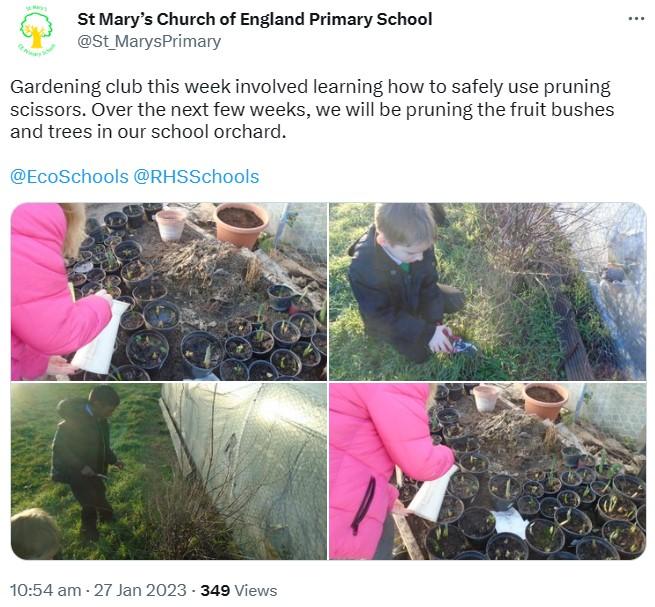Click the white watering jug in bottom-right photo
This screenshot has height=607, width=655.
click(x=432, y=494)
